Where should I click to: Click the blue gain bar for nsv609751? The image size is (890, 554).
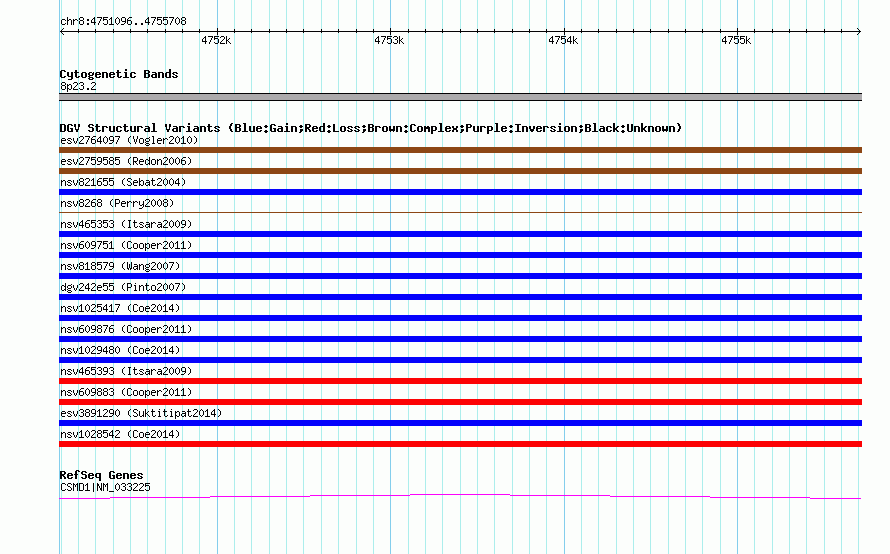(460, 255)
